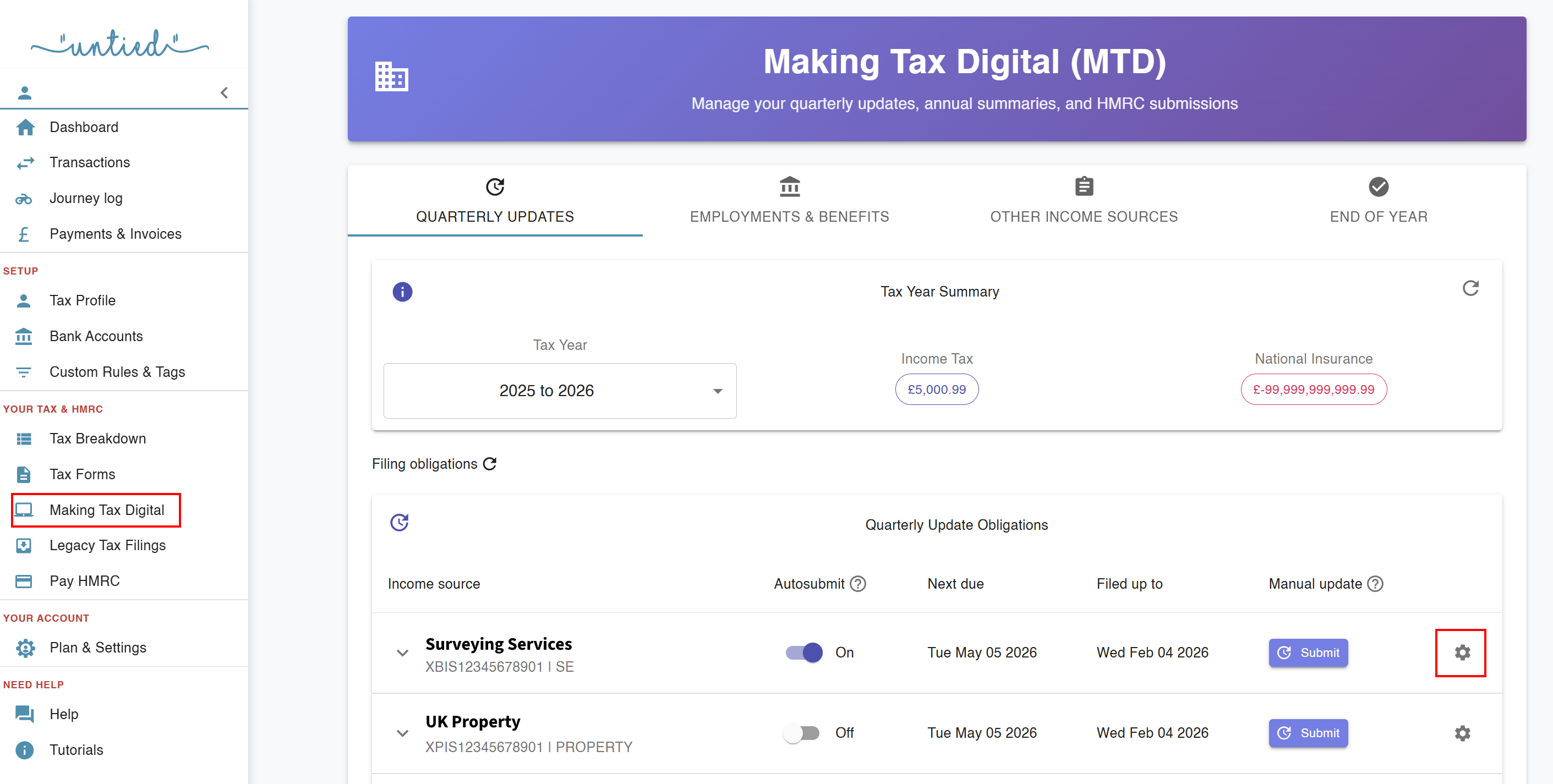The height and width of the screenshot is (784, 1553).
Task: Click the Plan & Settings gear icon
Action: click(x=25, y=648)
